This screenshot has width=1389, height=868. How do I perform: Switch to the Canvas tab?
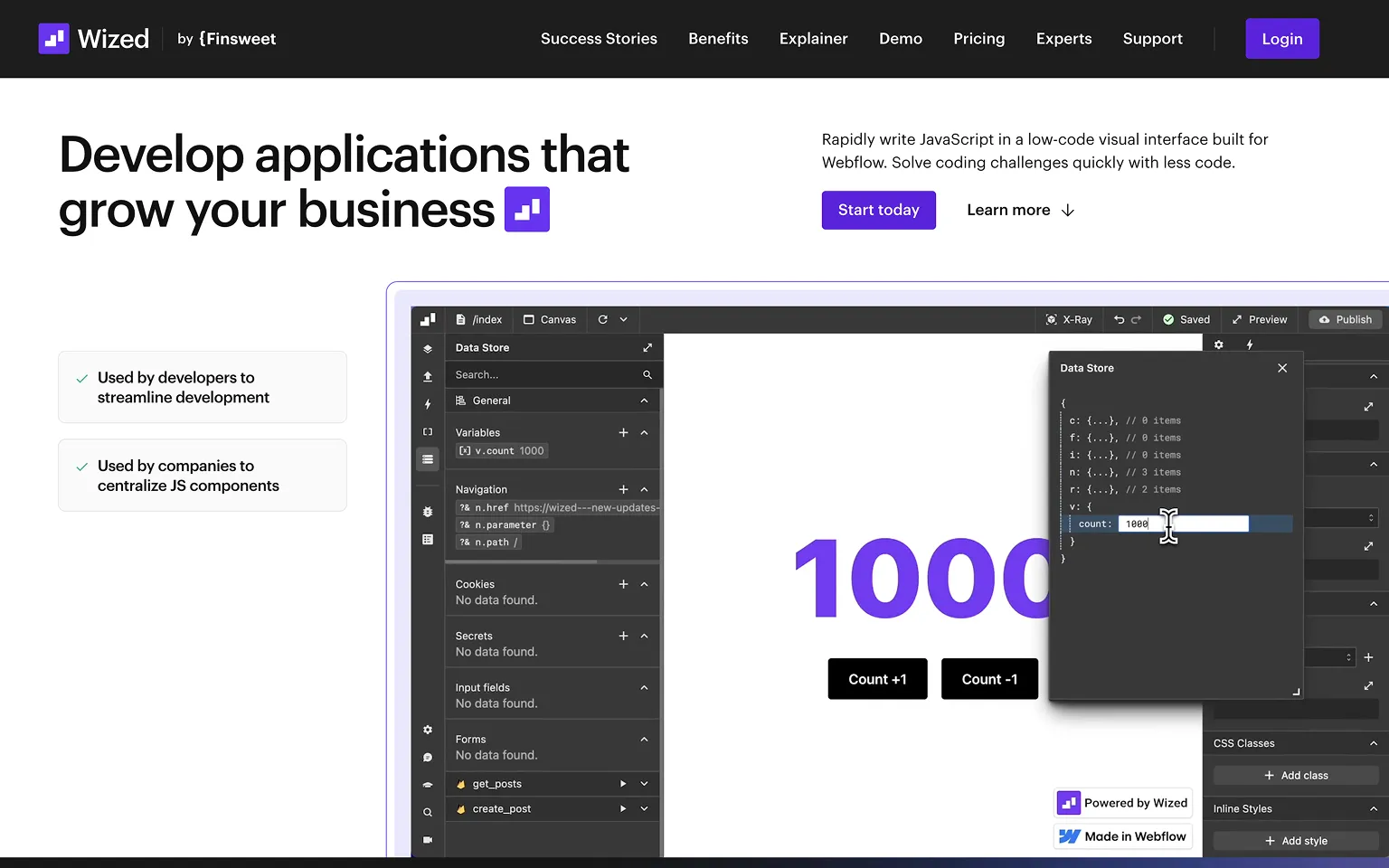550,319
